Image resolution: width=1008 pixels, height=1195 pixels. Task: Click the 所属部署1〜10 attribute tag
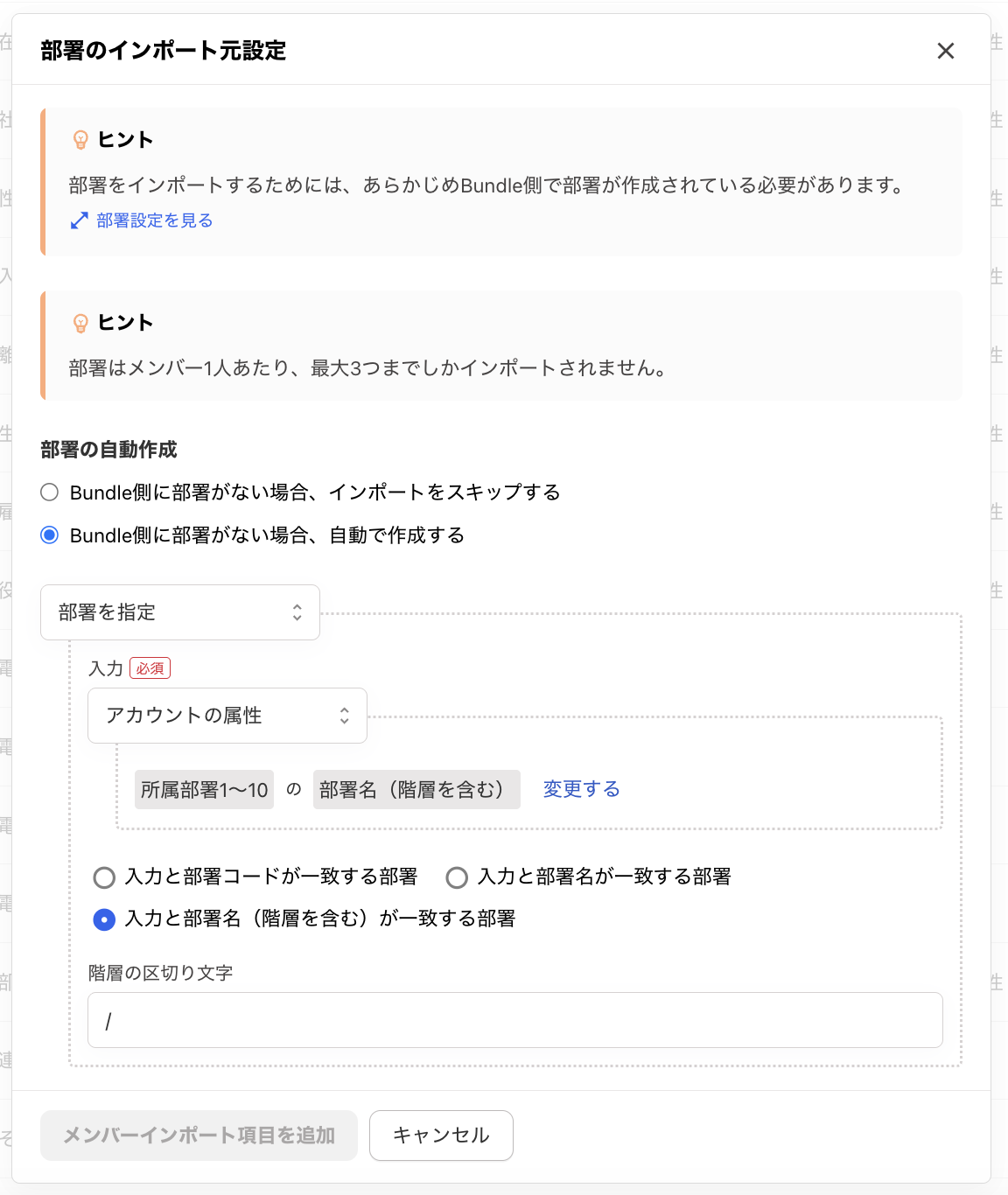pyautogui.click(x=205, y=790)
